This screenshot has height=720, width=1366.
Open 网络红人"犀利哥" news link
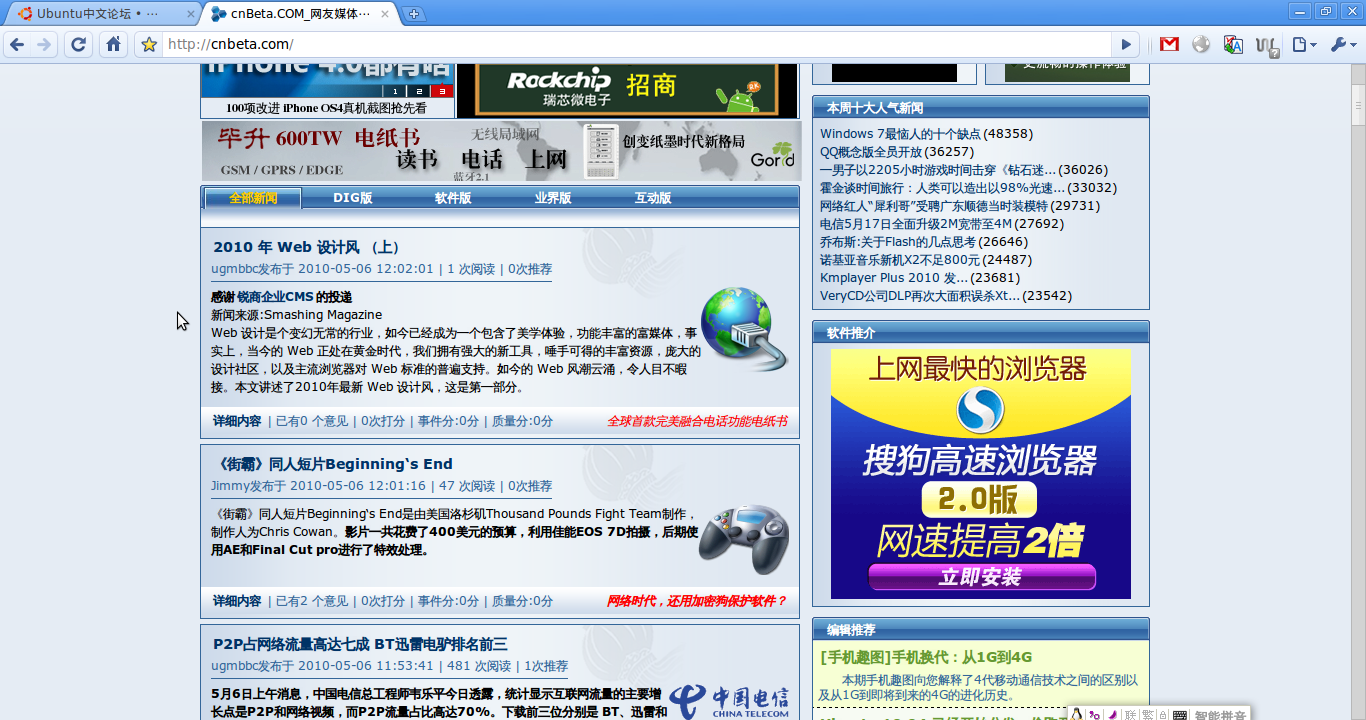(934, 206)
